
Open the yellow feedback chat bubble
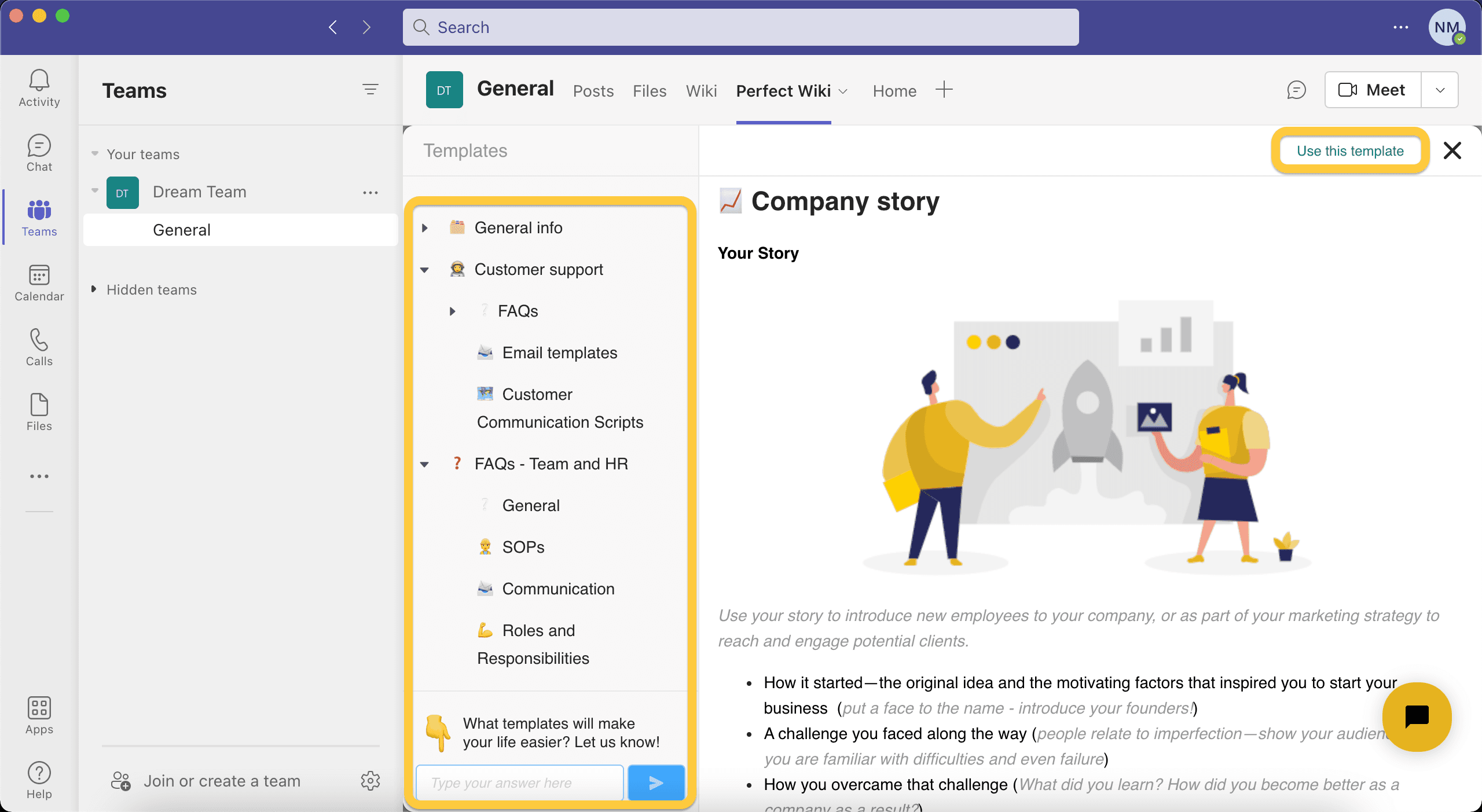[x=1417, y=717]
